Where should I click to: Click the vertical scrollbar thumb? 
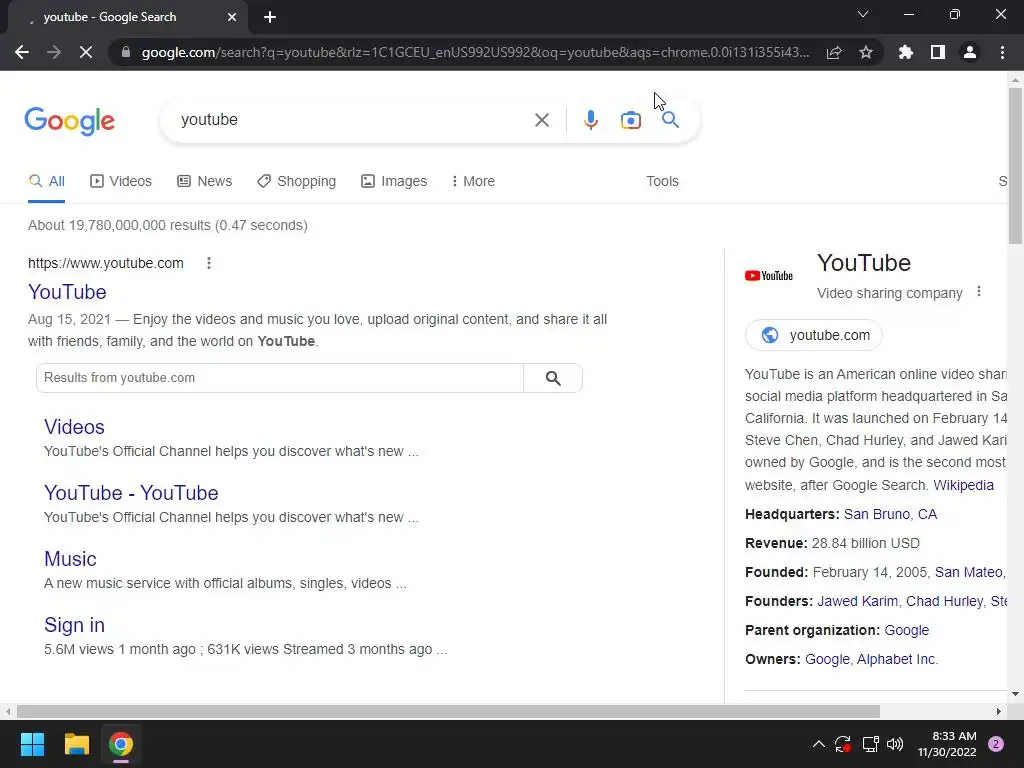click(1015, 166)
